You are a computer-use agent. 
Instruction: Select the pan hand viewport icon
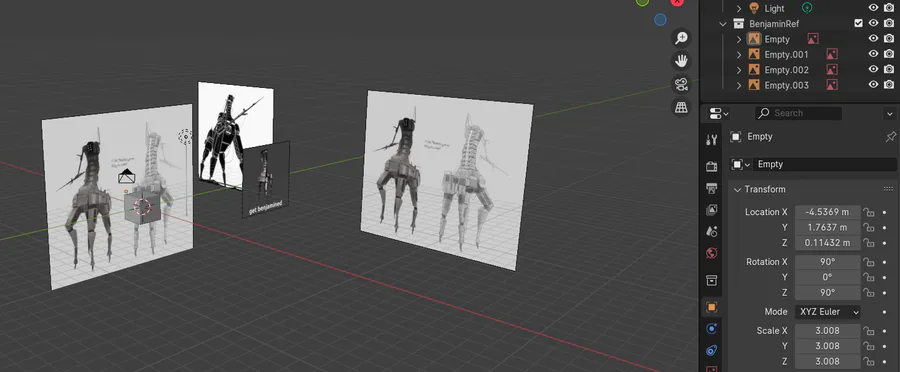[681, 61]
